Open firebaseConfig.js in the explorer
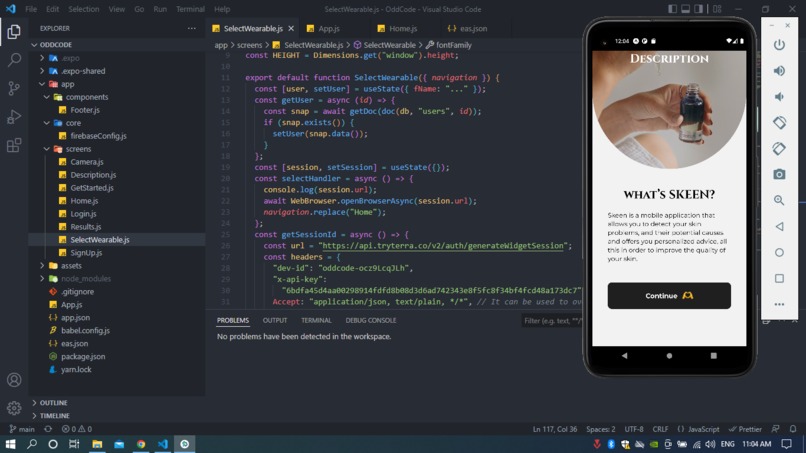Image resolution: width=806 pixels, height=453 pixels. [x=98, y=136]
